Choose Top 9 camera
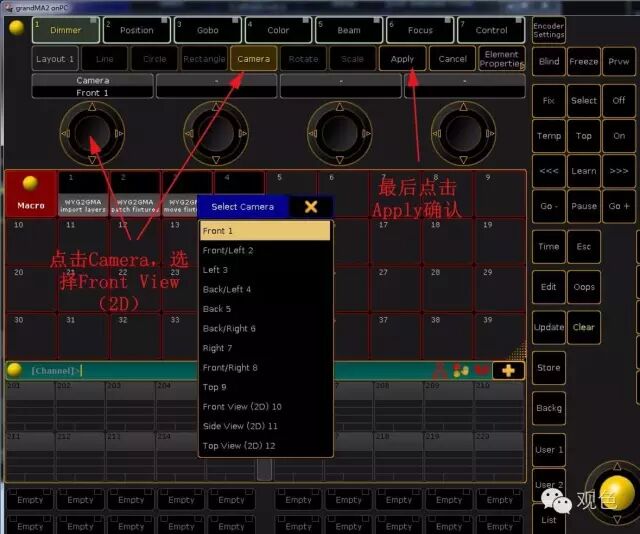 [265, 387]
